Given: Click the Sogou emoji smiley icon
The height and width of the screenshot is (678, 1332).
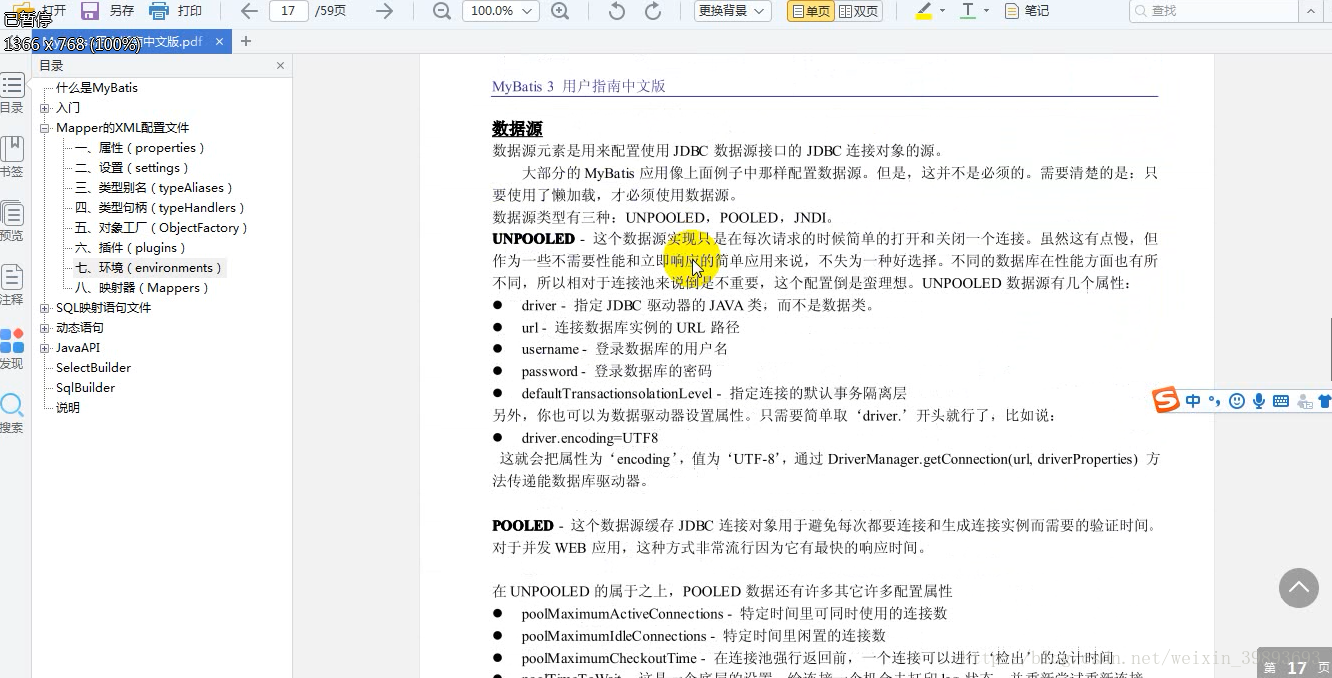Looking at the screenshot, I should (x=1237, y=401).
